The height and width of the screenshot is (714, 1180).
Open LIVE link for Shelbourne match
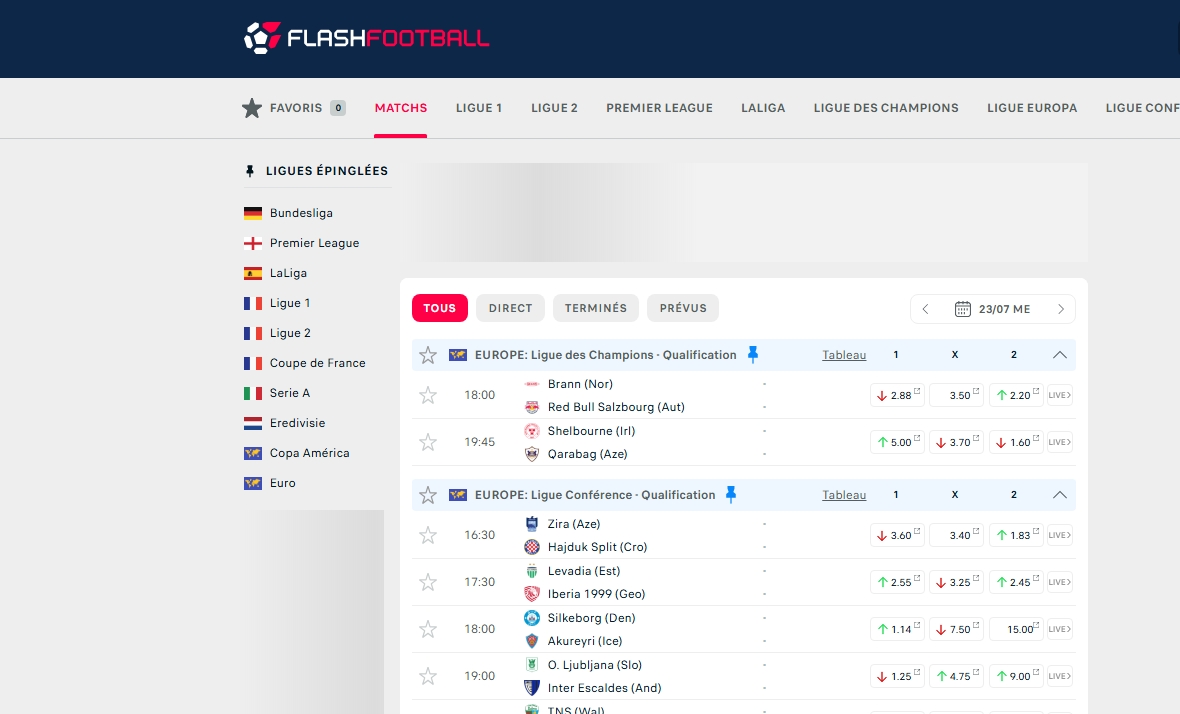pyautogui.click(x=1060, y=442)
